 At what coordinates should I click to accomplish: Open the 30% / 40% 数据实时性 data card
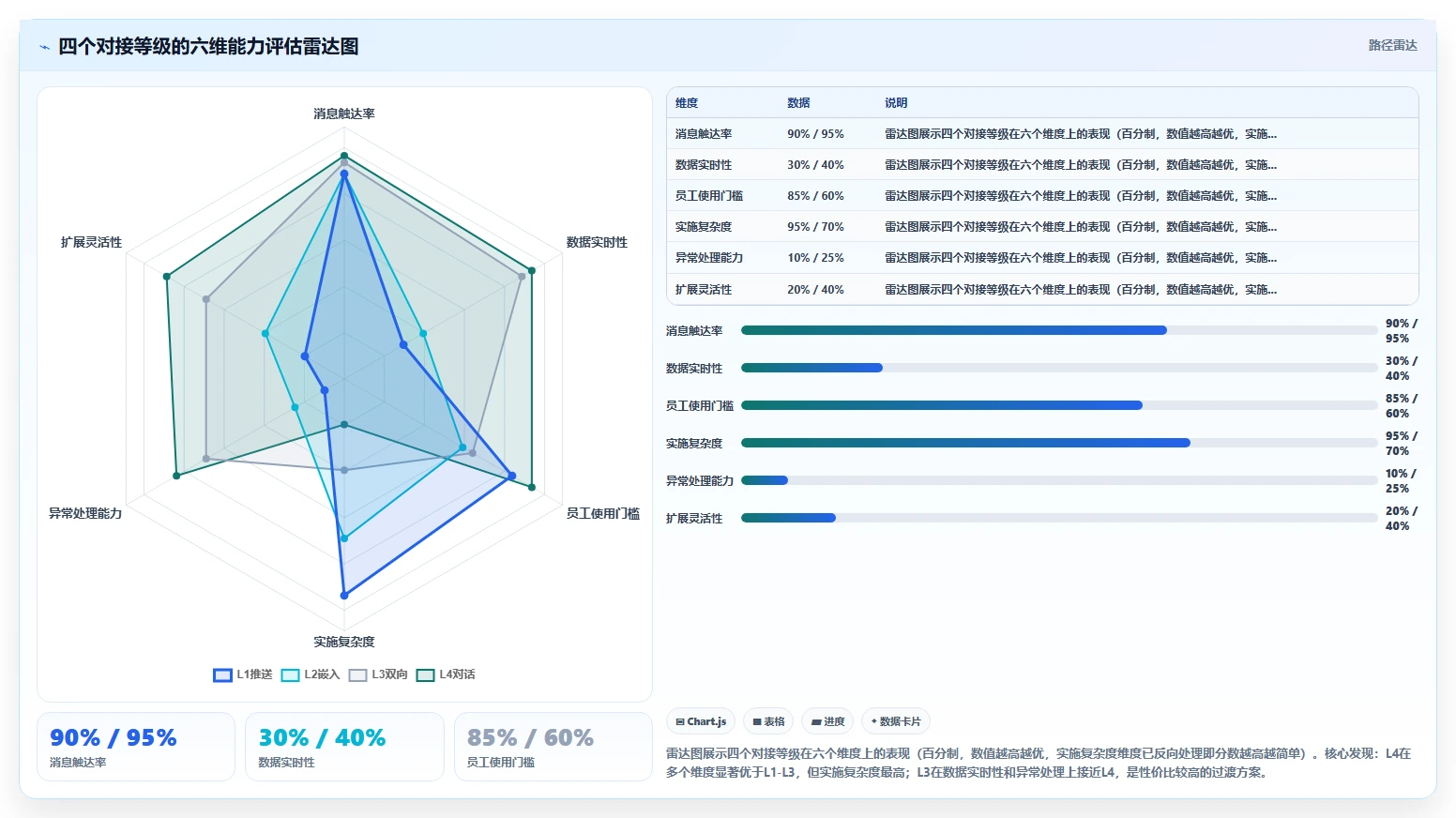pyautogui.click(x=344, y=747)
